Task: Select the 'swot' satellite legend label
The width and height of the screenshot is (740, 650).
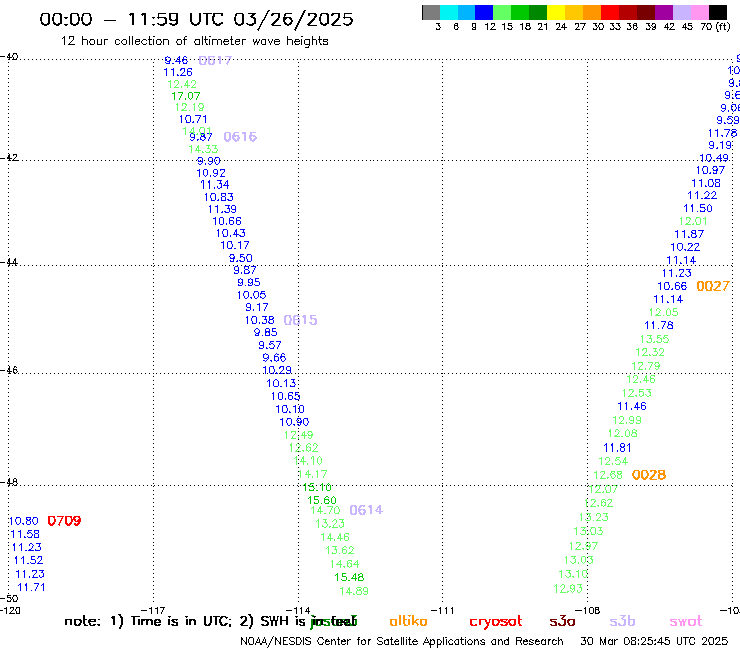Action: pos(686,622)
